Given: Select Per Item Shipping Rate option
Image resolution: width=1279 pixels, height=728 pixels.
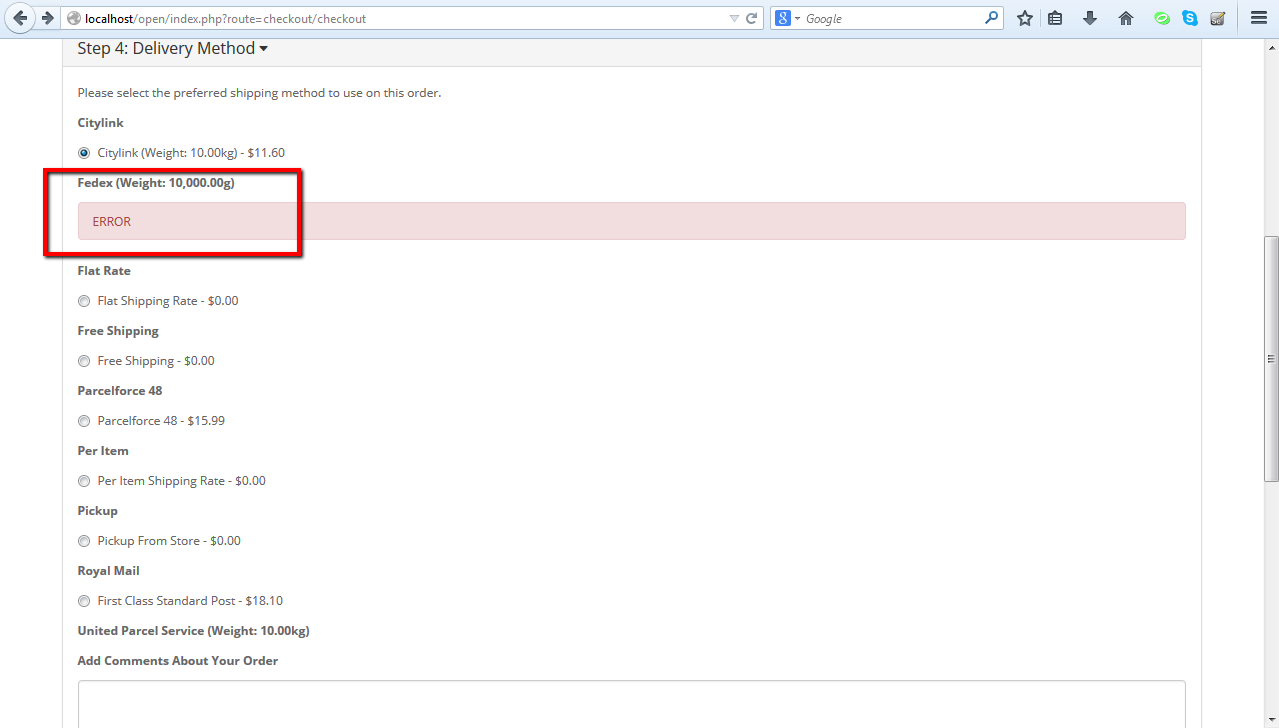Looking at the screenshot, I should (x=84, y=481).
